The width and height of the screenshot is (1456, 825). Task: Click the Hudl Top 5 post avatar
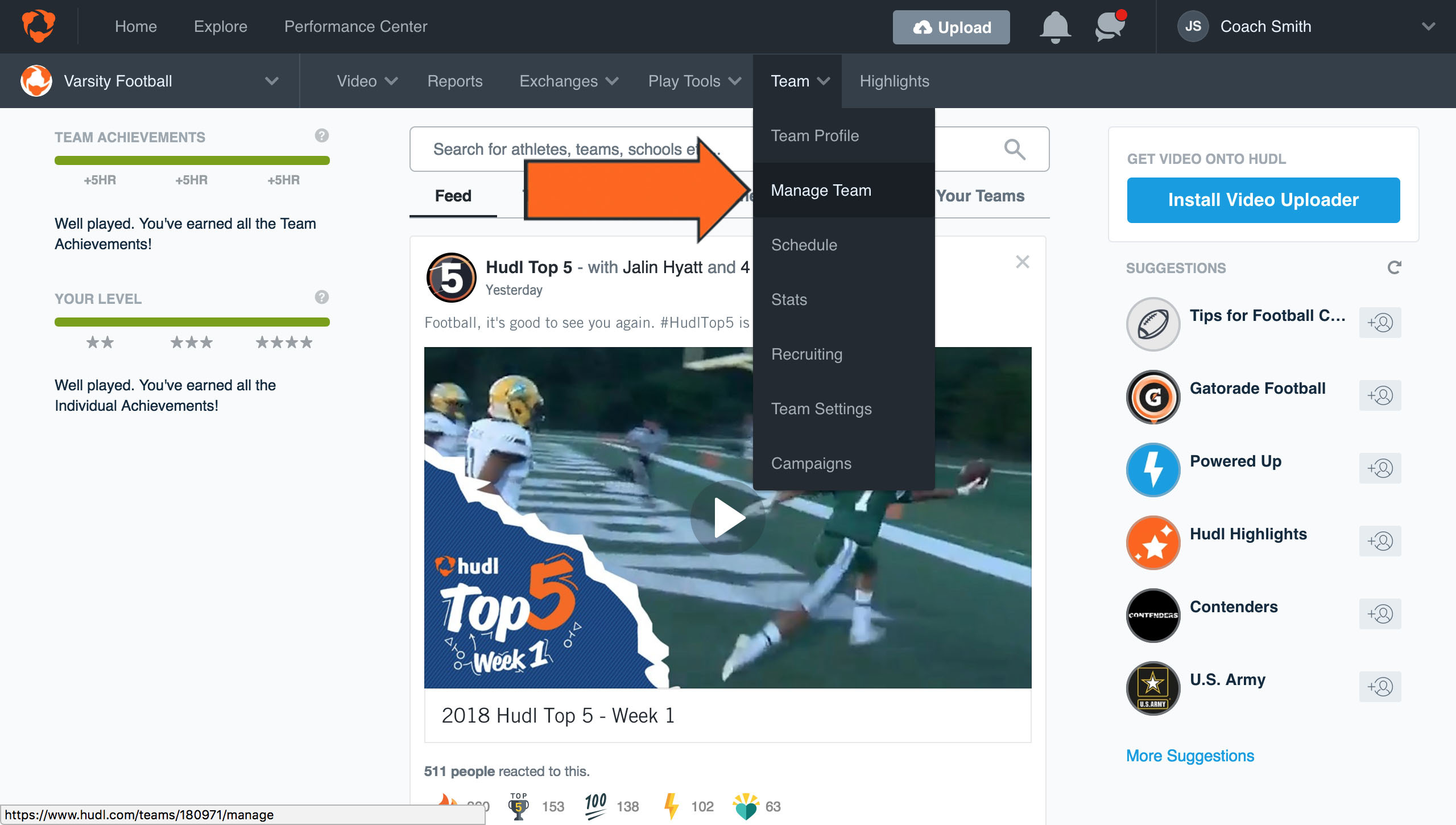tap(452, 278)
